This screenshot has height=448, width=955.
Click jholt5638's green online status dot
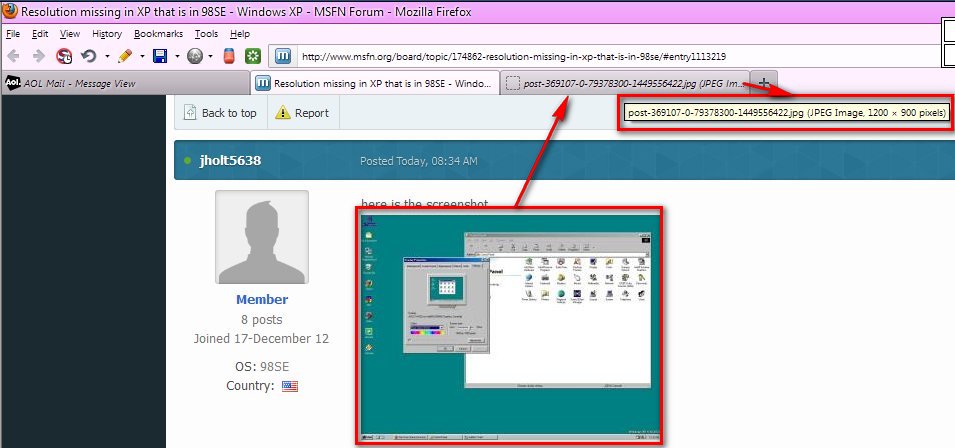click(187, 161)
